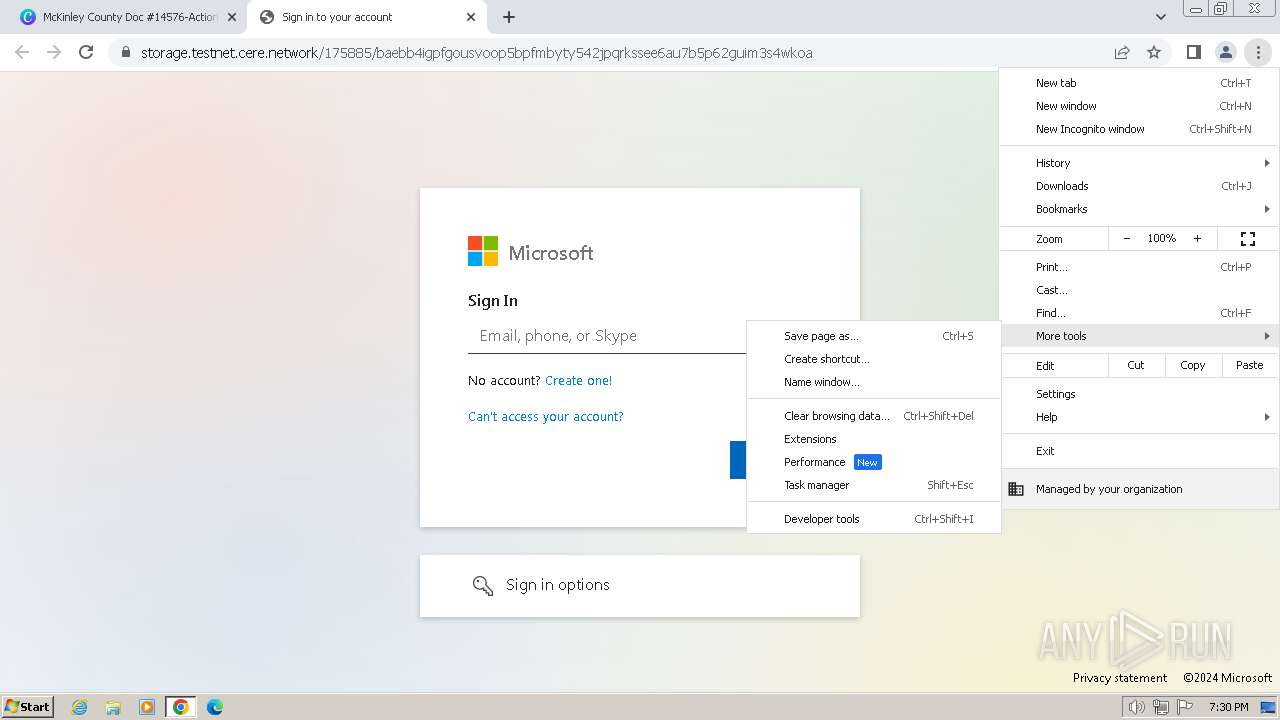Expand the More tools submenu

1139,336
